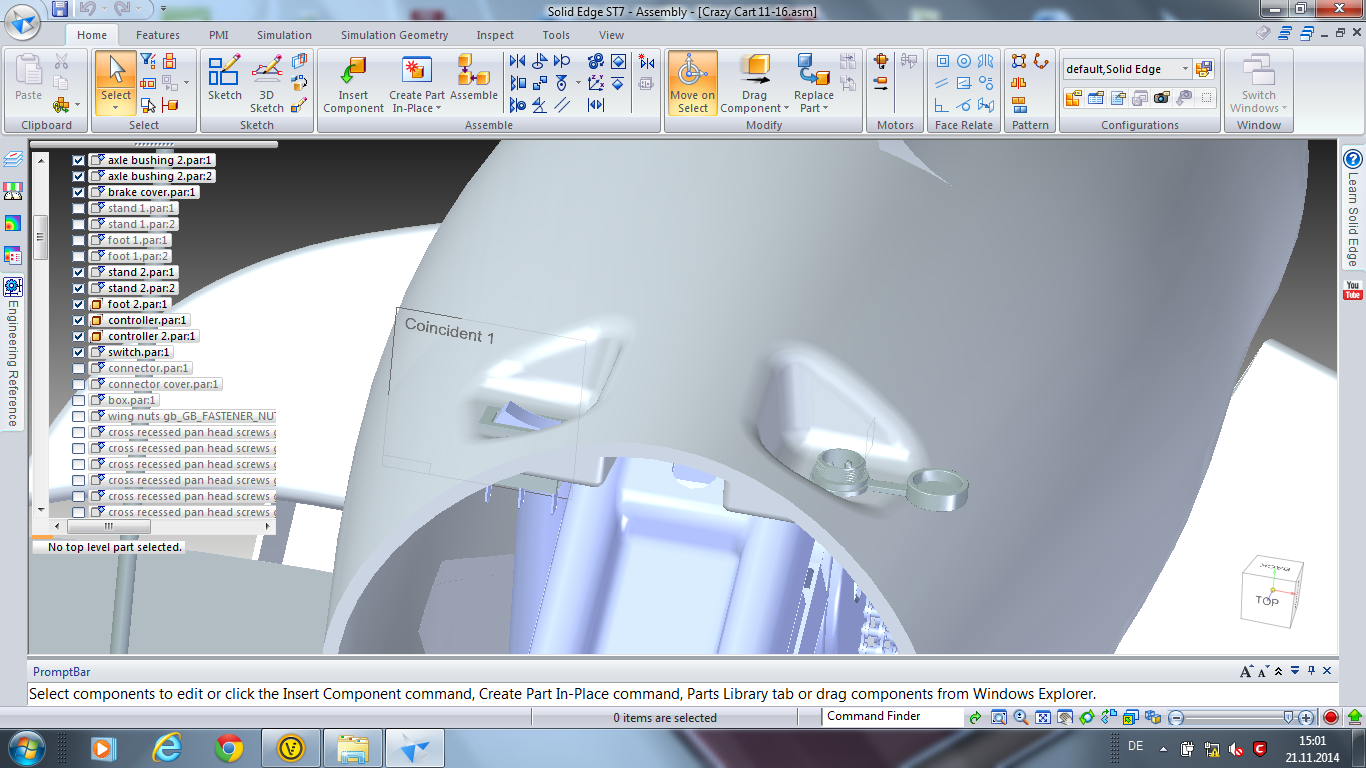Click the Select arrow tool
Screen dimensions: 1366x768
[x=116, y=70]
